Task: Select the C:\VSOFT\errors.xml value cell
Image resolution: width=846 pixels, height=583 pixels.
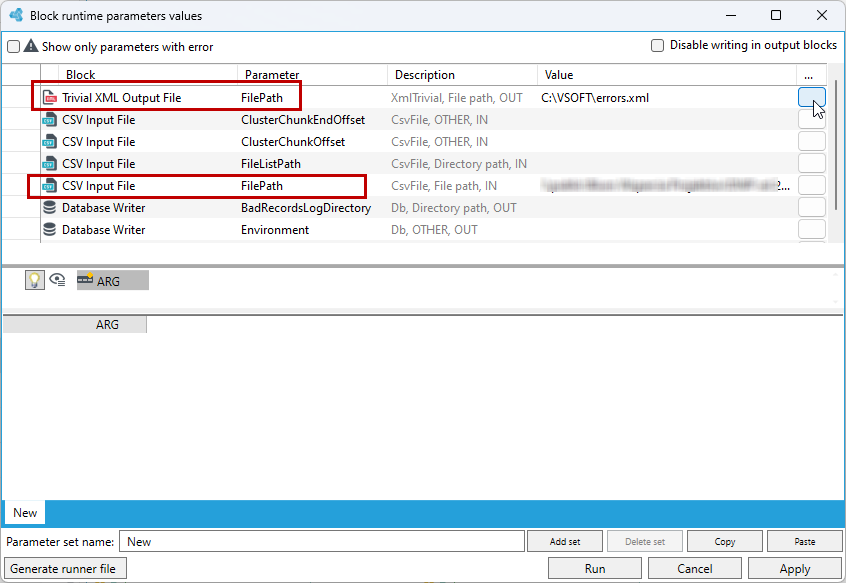Action: pos(667,98)
